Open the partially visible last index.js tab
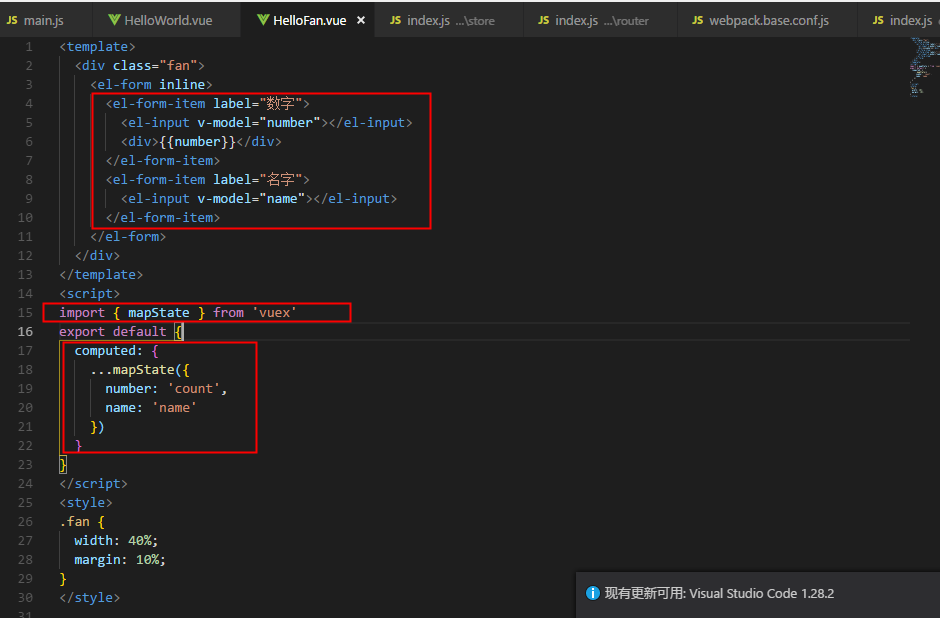This screenshot has width=940, height=618. coord(899,20)
